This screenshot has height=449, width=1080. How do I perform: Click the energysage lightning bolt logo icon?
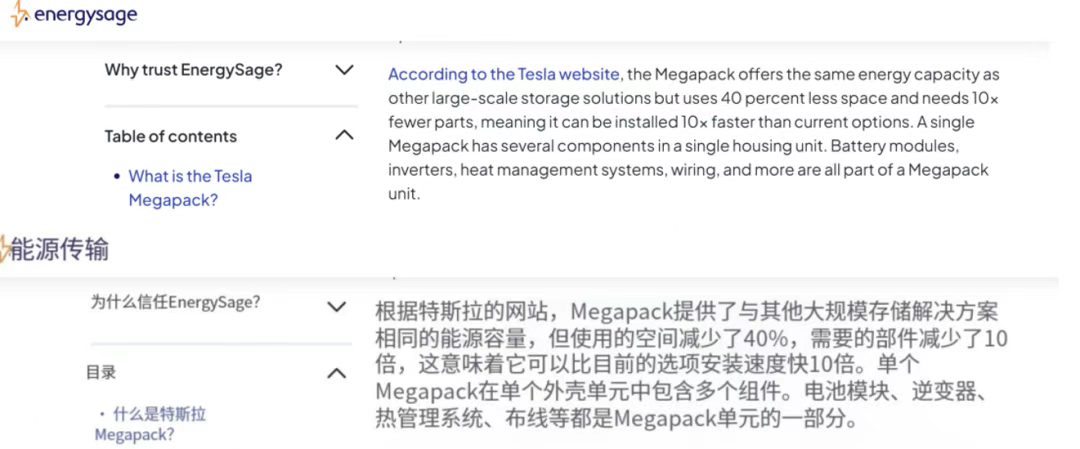tap(19, 14)
